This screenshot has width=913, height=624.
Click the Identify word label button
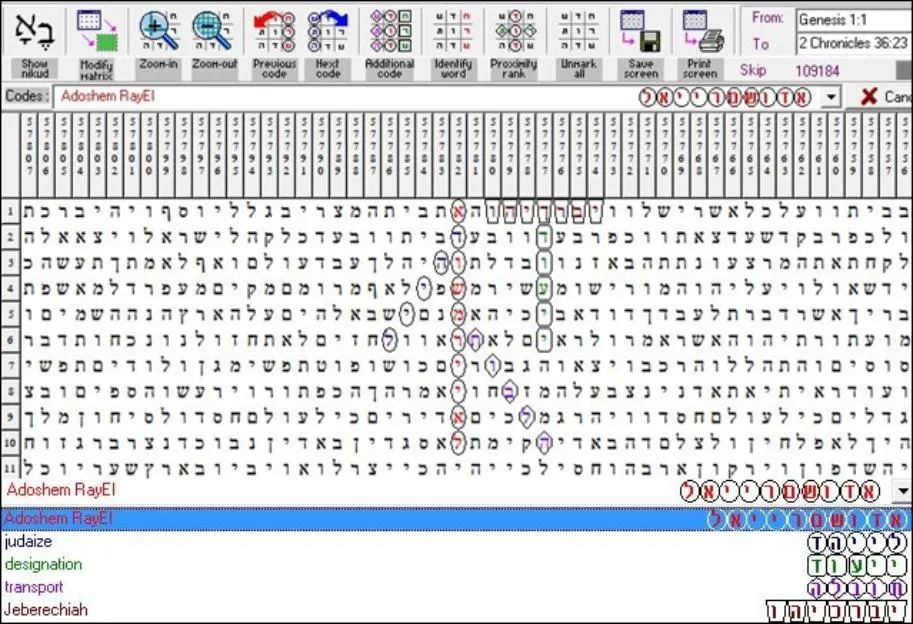[453, 69]
